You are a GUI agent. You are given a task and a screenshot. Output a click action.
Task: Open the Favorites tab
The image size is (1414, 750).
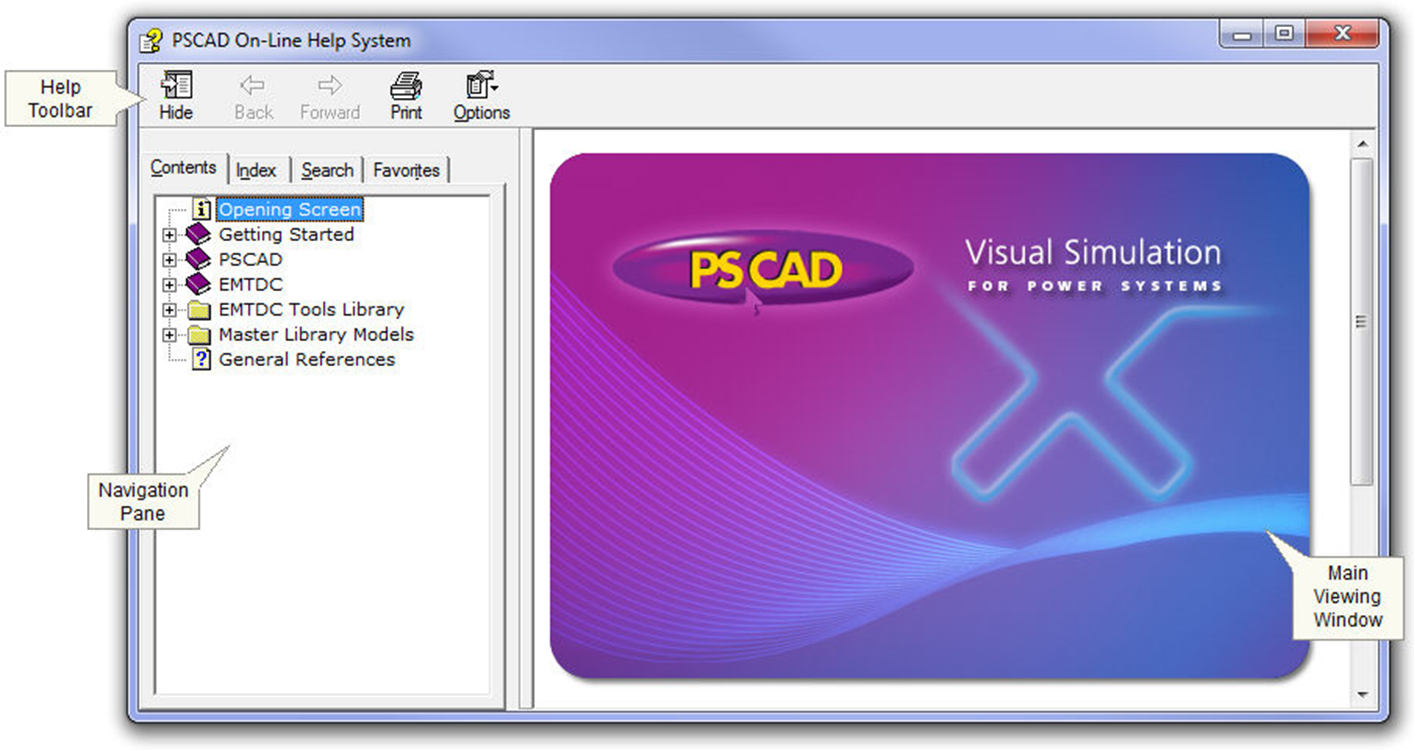pyautogui.click(x=406, y=171)
